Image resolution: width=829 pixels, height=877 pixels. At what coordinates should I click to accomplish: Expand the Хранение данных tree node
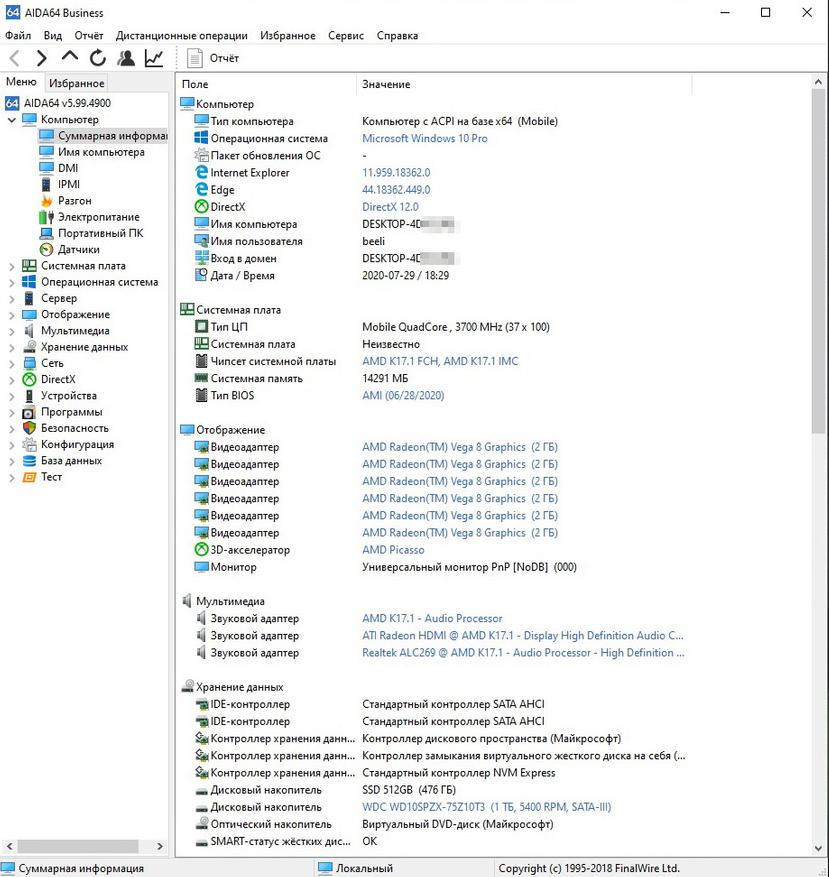tap(12, 347)
